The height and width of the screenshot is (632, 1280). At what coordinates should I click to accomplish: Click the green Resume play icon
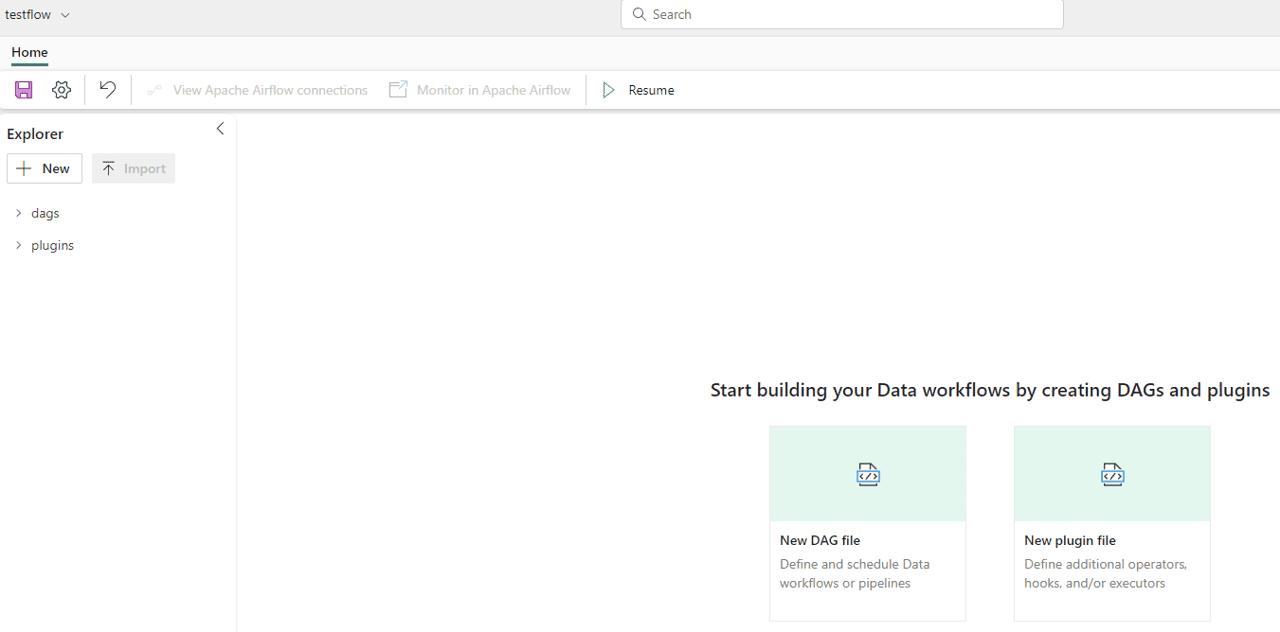tap(608, 90)
